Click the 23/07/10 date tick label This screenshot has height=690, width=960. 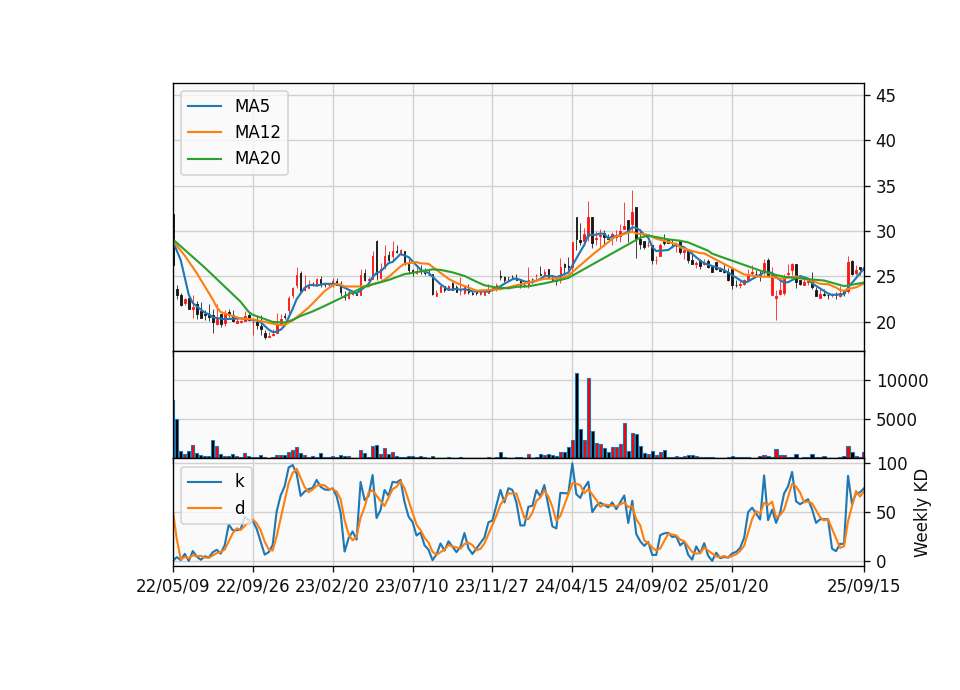coord(412,586)
